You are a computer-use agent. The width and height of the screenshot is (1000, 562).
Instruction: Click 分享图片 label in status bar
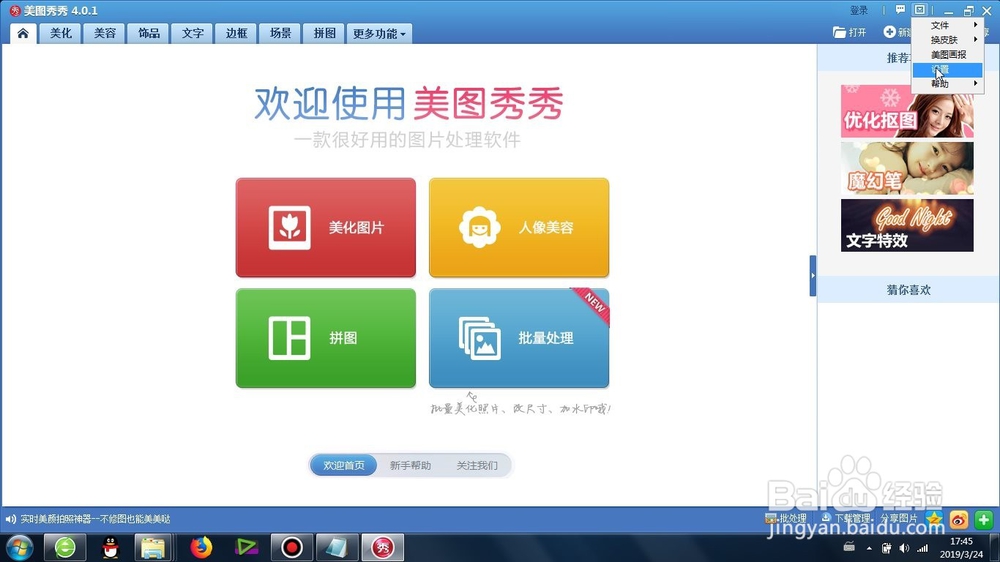899,519
